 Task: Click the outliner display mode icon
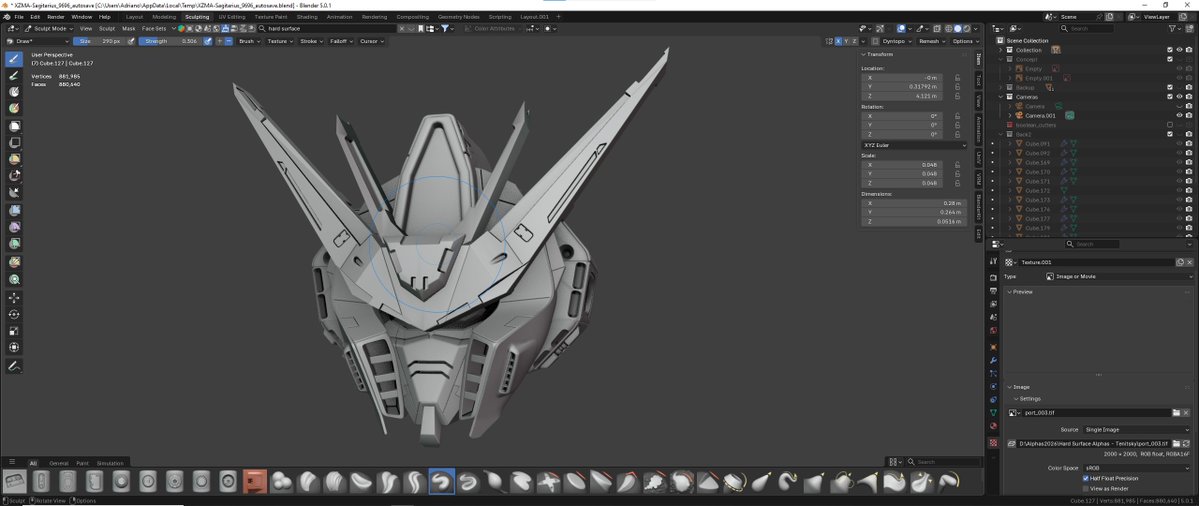[x=1017, y=28]
